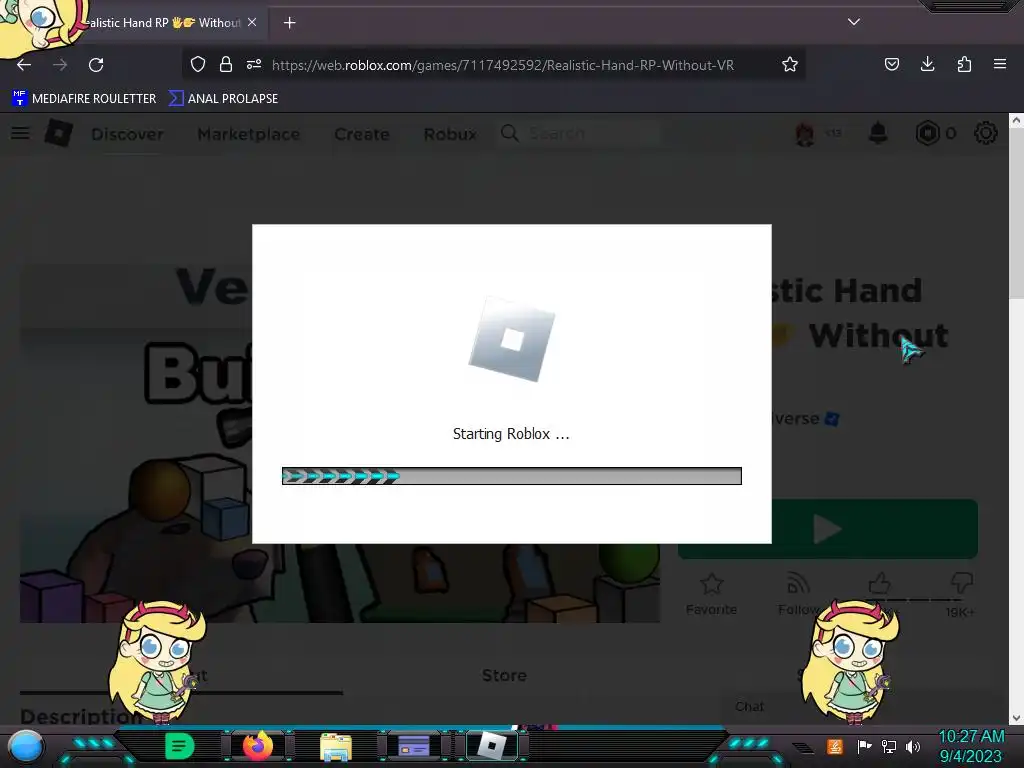This screenshot has height=768, width=1024.
Task: View site security padlock info
Action: [x=226, y=64]
